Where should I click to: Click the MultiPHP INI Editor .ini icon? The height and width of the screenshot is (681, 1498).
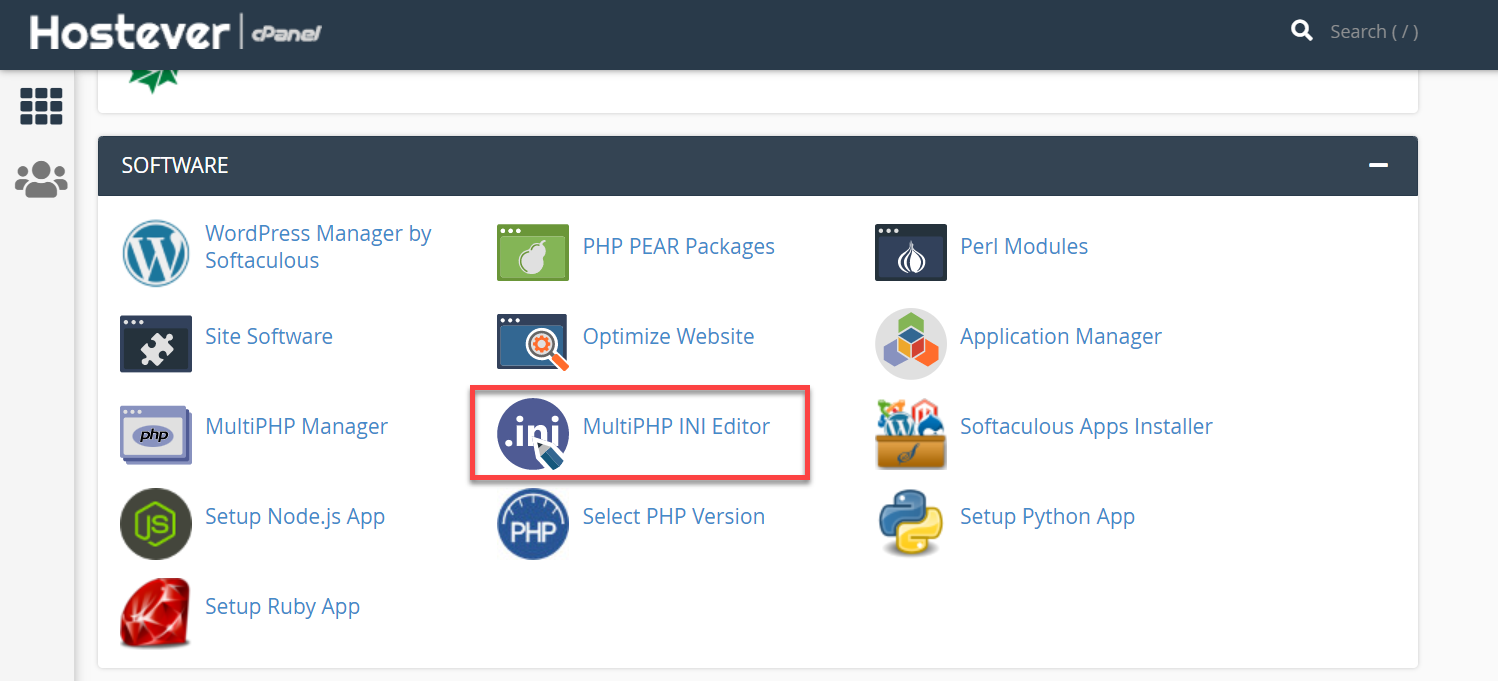533,434
